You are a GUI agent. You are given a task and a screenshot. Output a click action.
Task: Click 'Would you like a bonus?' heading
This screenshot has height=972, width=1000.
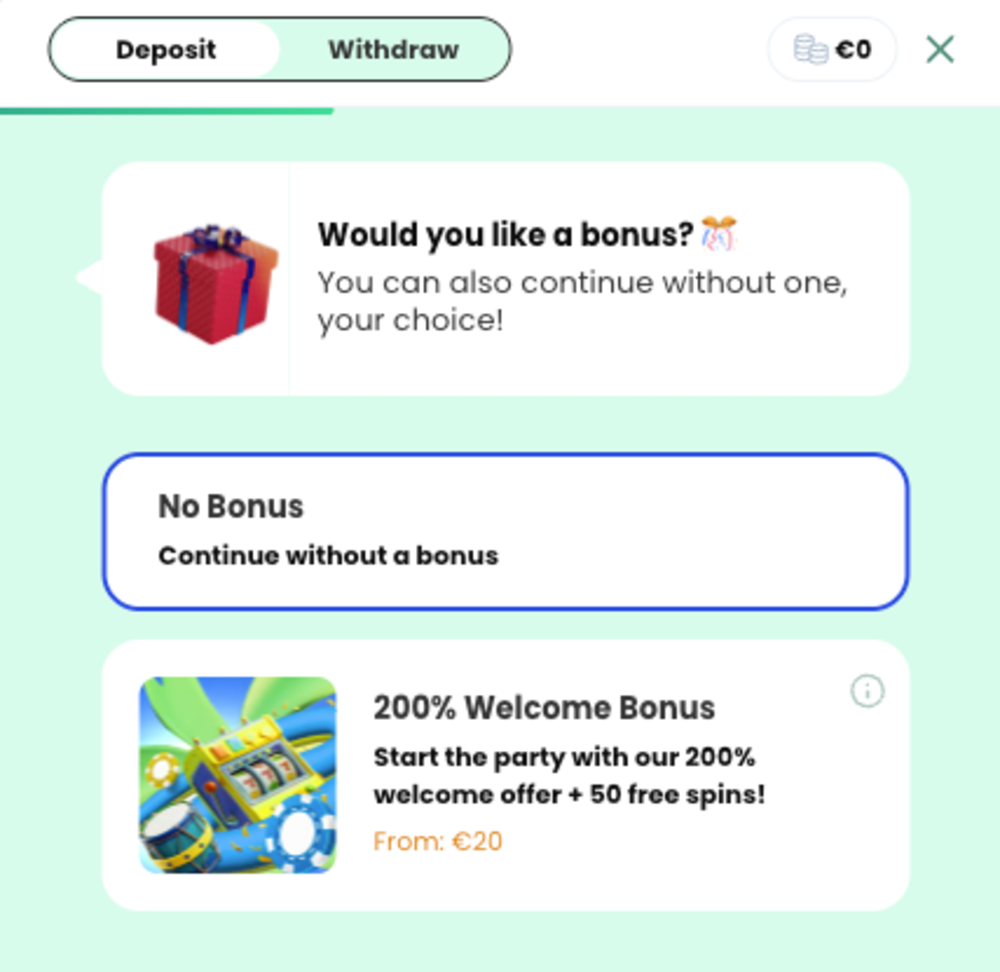(505, 235)
